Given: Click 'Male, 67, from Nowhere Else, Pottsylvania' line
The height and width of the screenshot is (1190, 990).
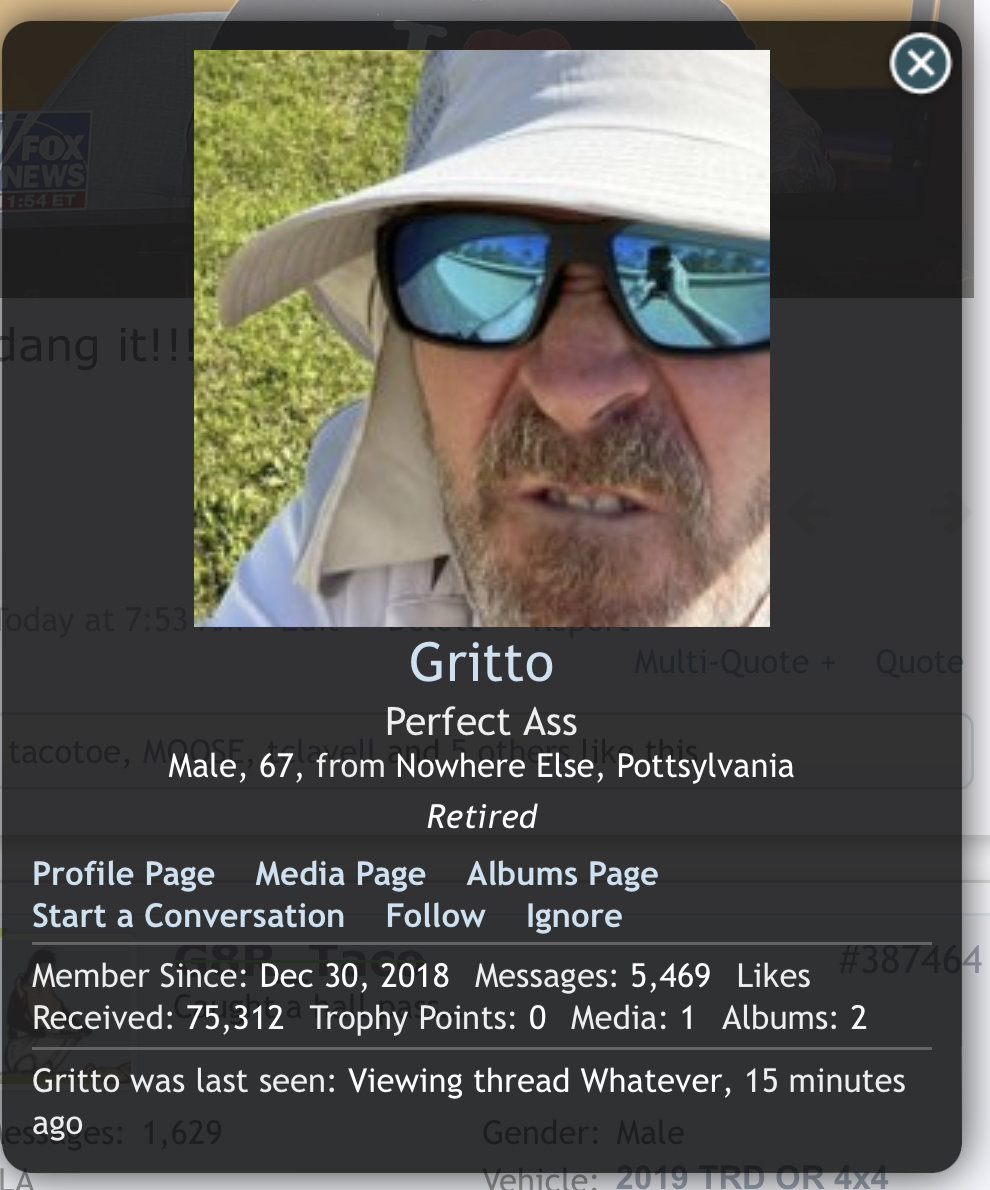Looking at the screenshot, I should click(x=481, y=767).
